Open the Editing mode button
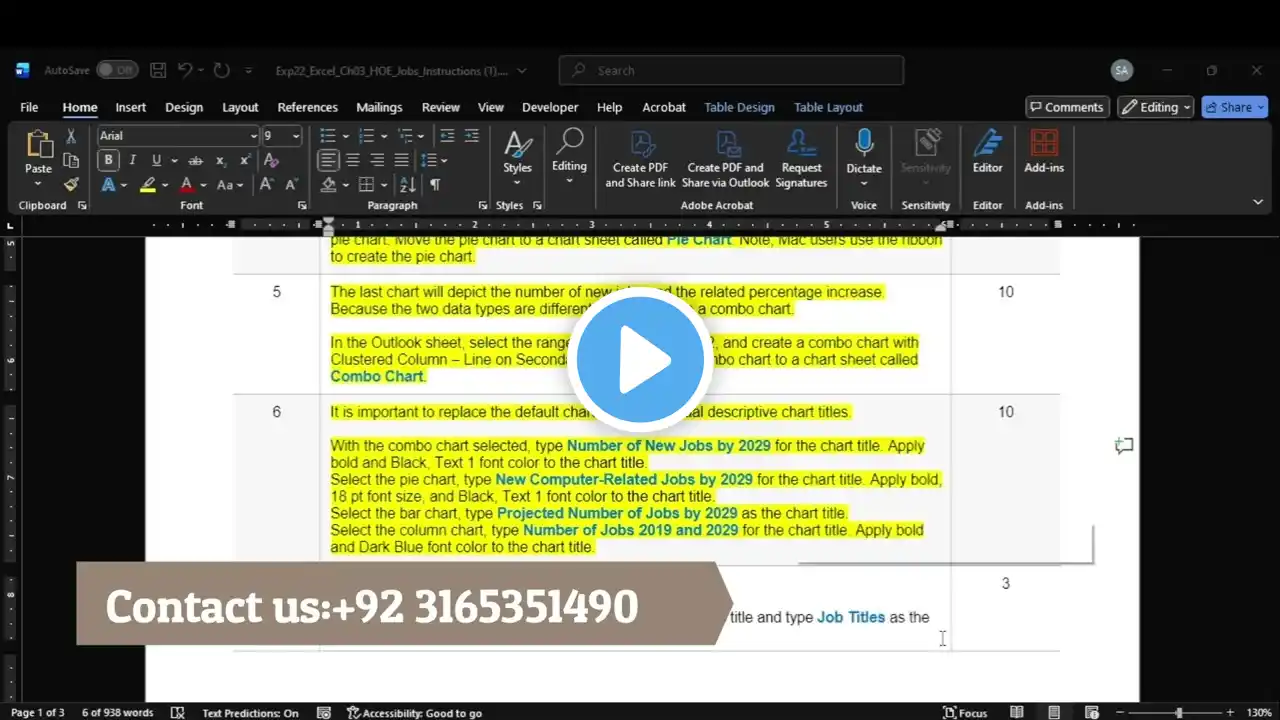This screenshot has height=720, width=1280. 1155,107
